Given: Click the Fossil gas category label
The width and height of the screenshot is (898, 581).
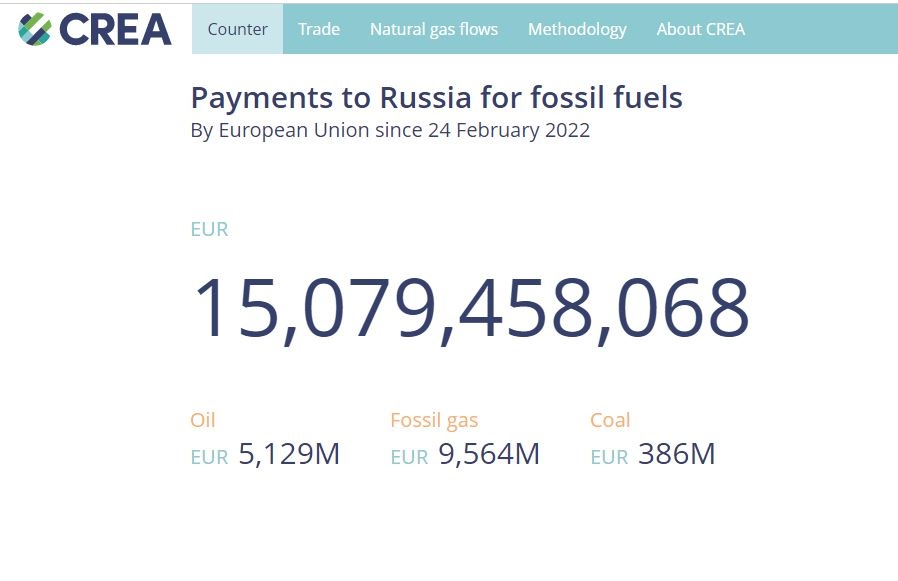Looking at the screenshot, I should [x=434, y=420].
